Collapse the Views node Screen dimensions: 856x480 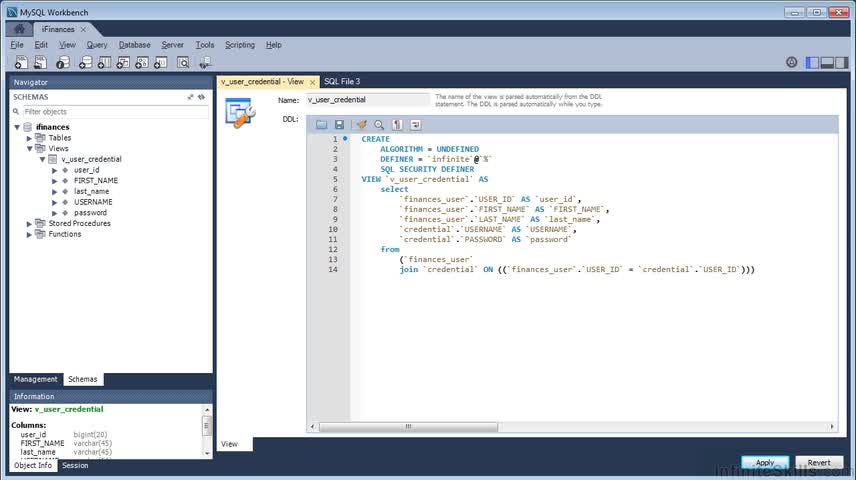coord(29,149)
